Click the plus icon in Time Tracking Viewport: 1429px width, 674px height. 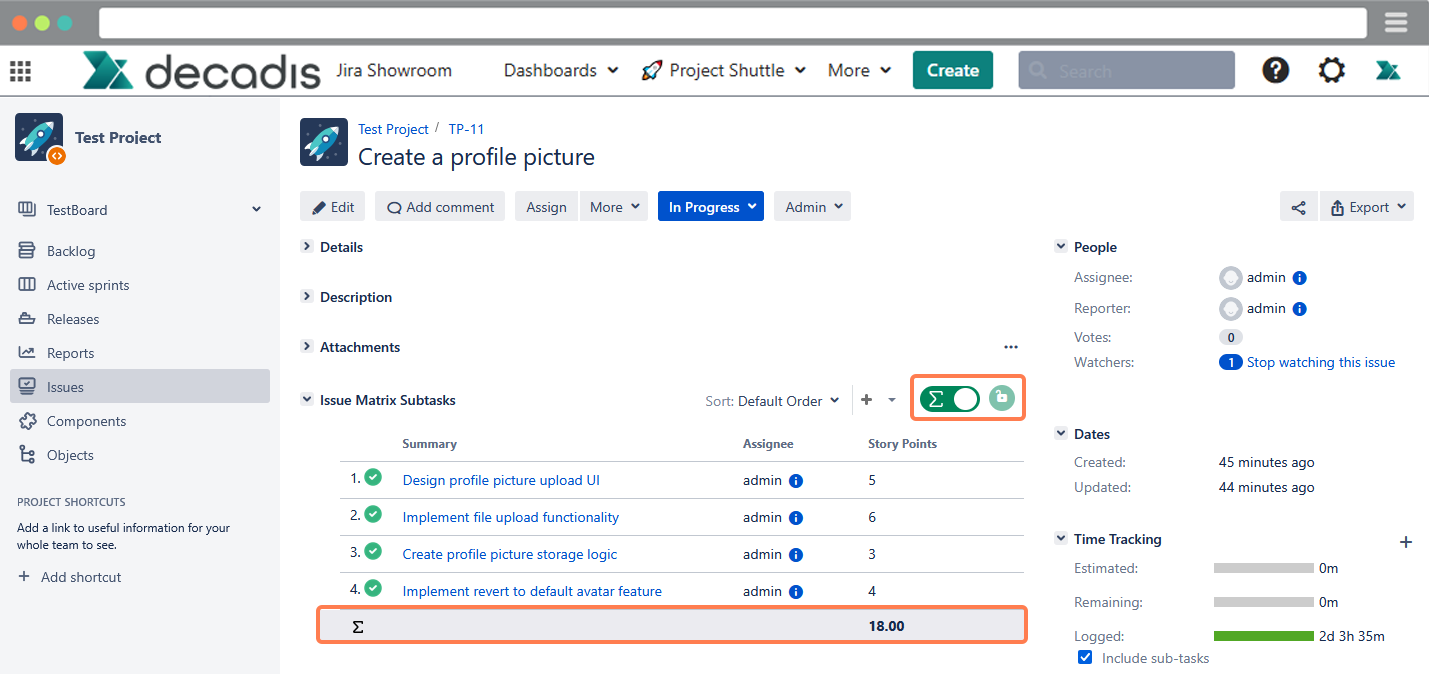1405,542
